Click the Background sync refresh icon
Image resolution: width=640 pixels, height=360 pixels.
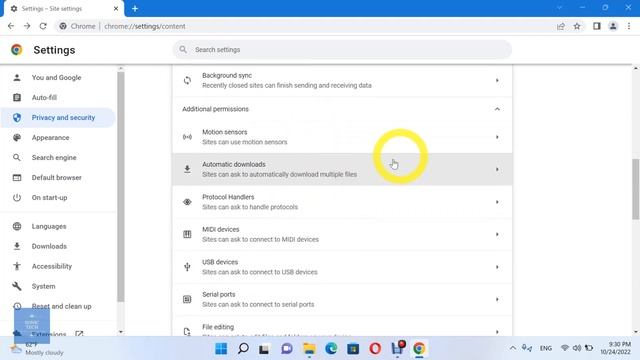(x=187, y=80)
